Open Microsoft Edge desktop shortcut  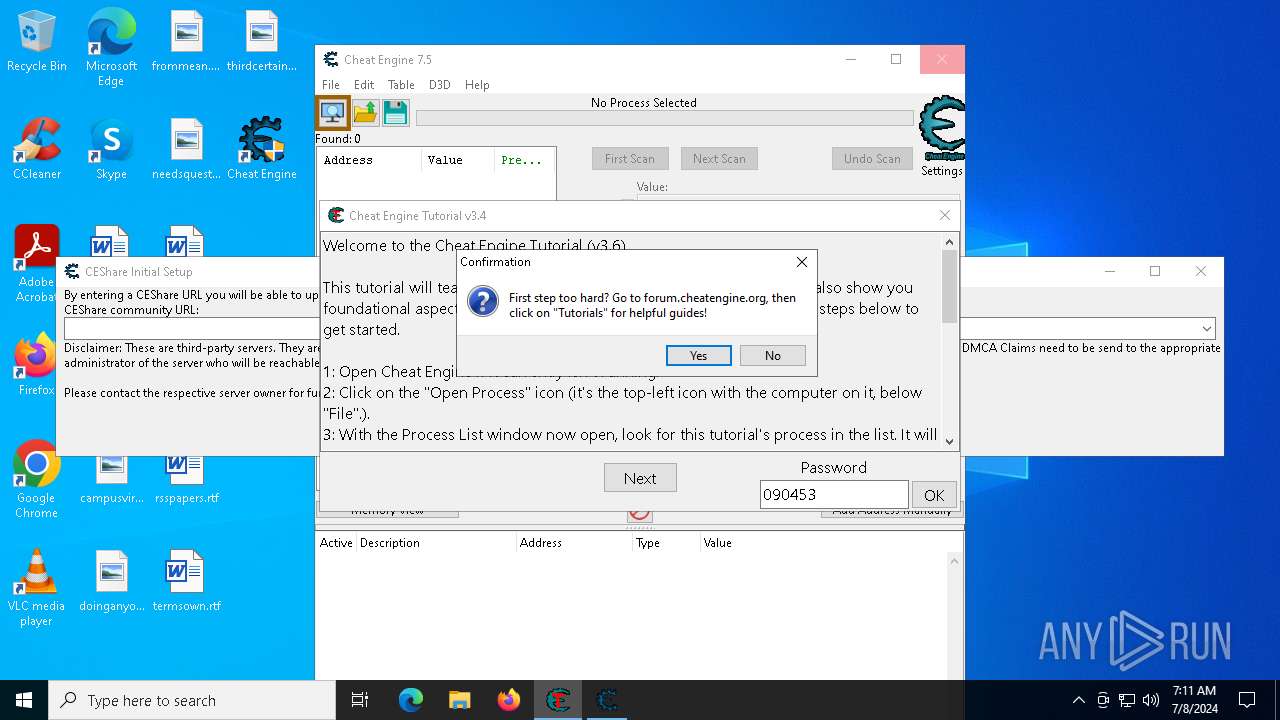tap(111, 48)
